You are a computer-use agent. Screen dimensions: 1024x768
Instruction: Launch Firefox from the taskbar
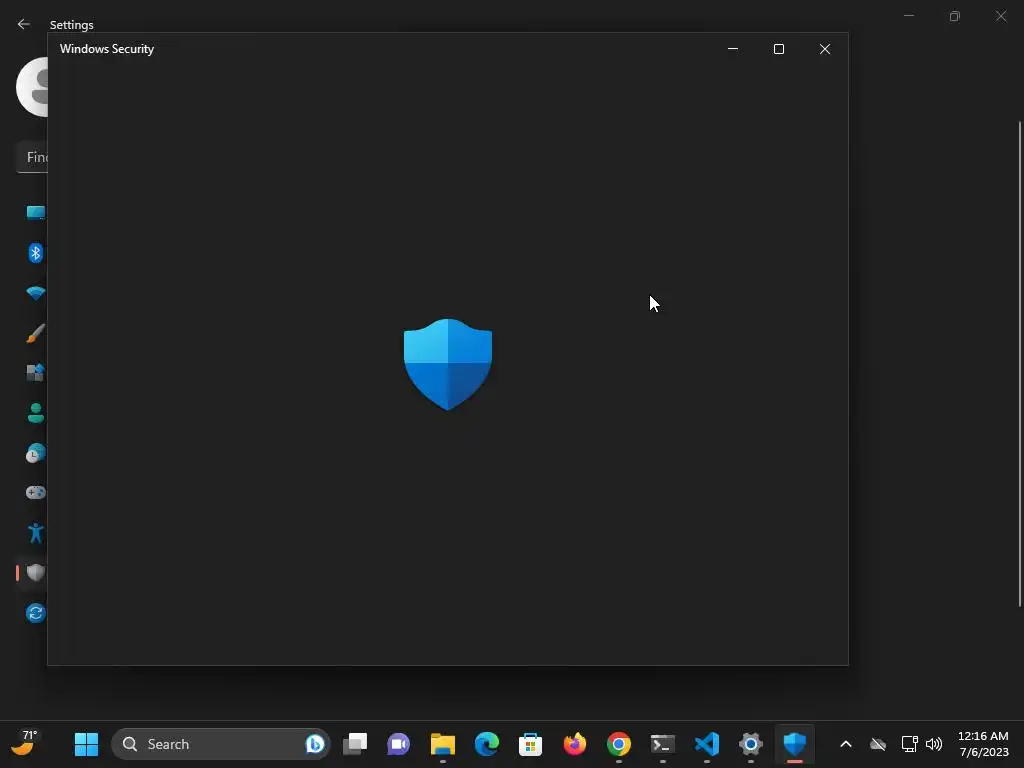575,744
